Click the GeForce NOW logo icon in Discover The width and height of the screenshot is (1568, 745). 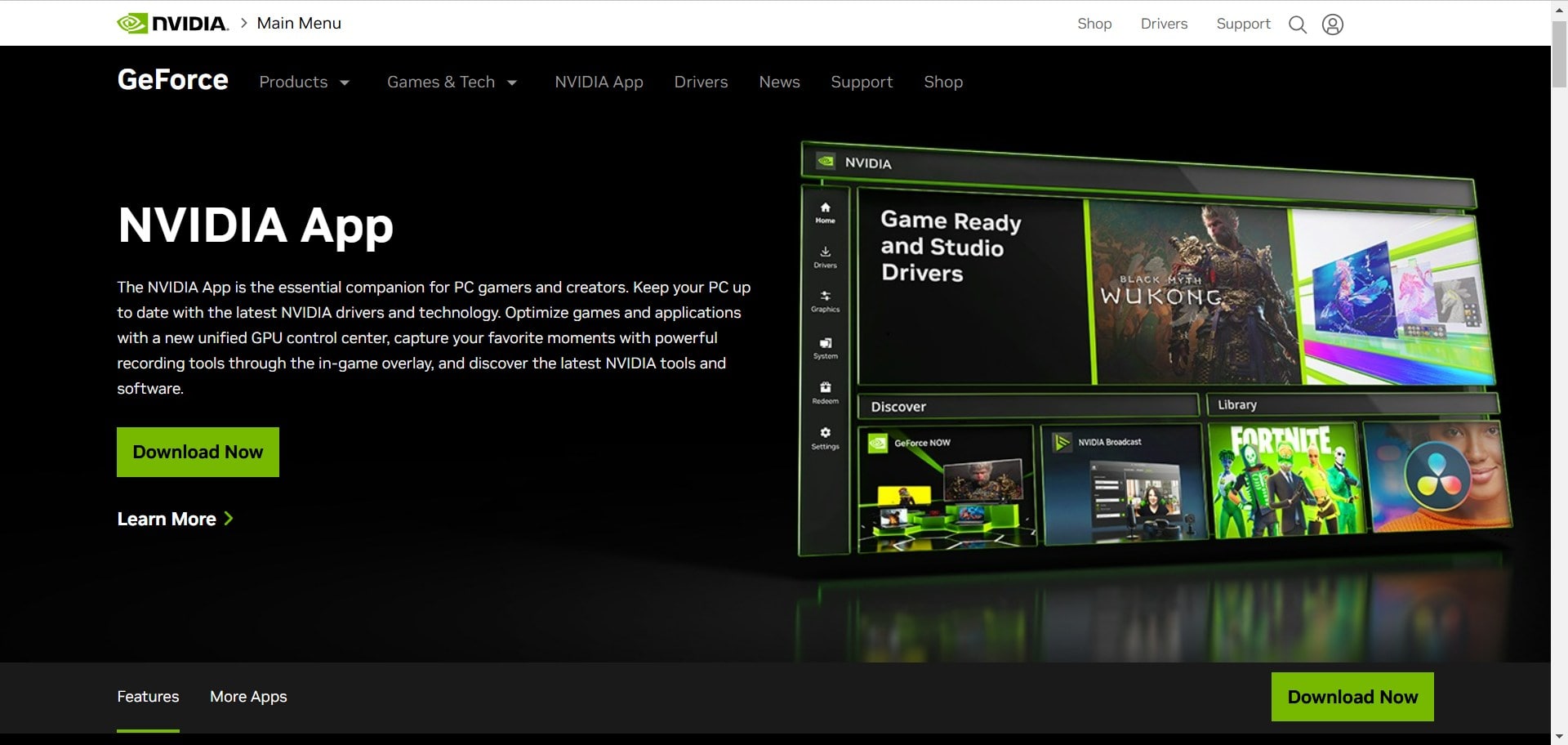click(878, 443)
